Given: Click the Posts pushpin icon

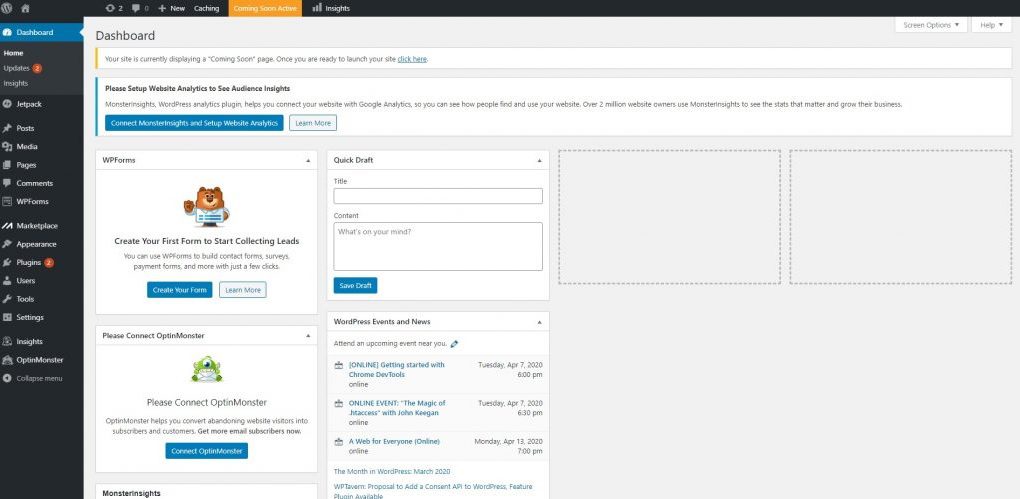Looking at the screenshot, I should tap(7, 128).
